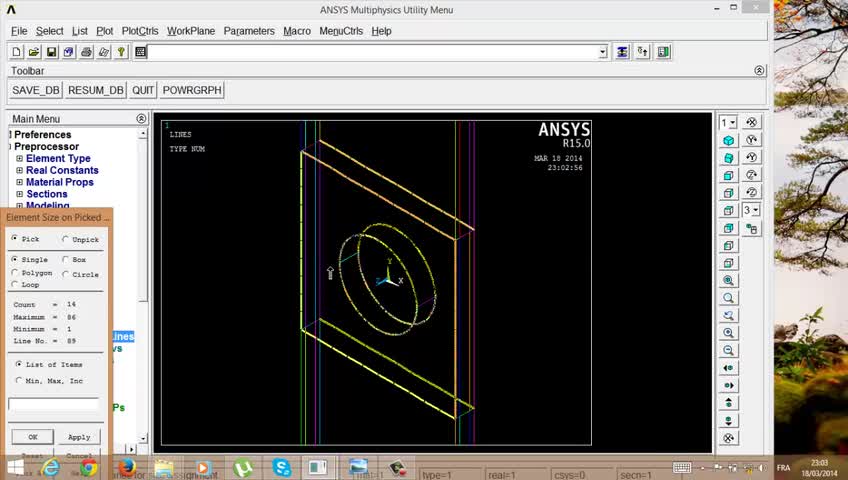This screenshot has width=848, height=480.
Task: Click the Zoom Out minus magnifier icon
Action: click(x=728, y=350)
